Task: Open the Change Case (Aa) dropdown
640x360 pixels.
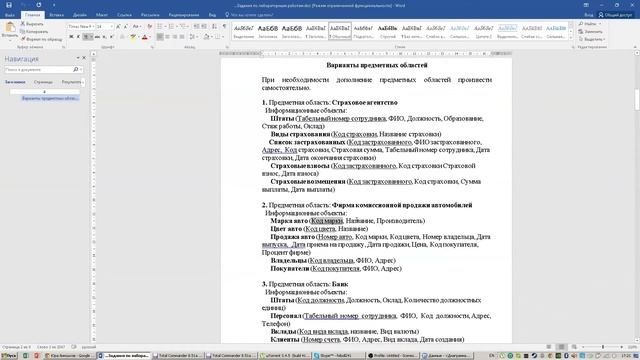Action: 137,27
